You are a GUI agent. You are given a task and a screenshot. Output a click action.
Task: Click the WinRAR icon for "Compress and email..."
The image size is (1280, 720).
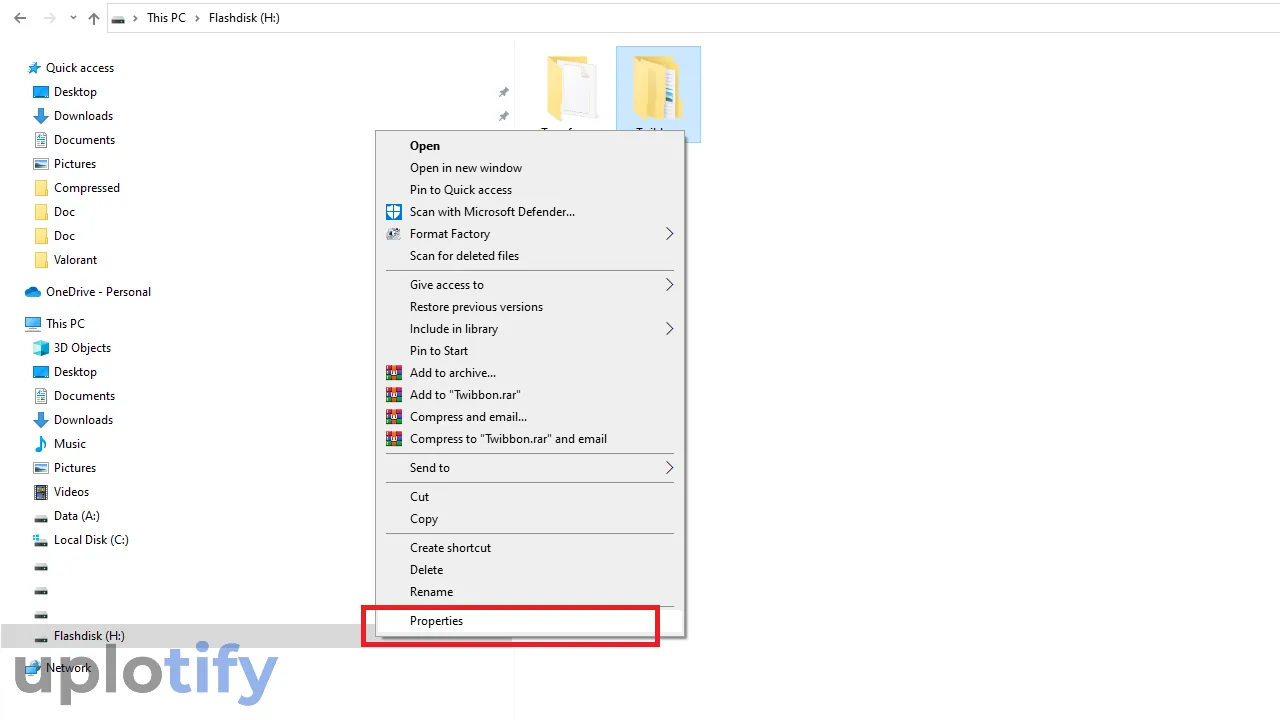pyautogui.click(x=394, y=417)
